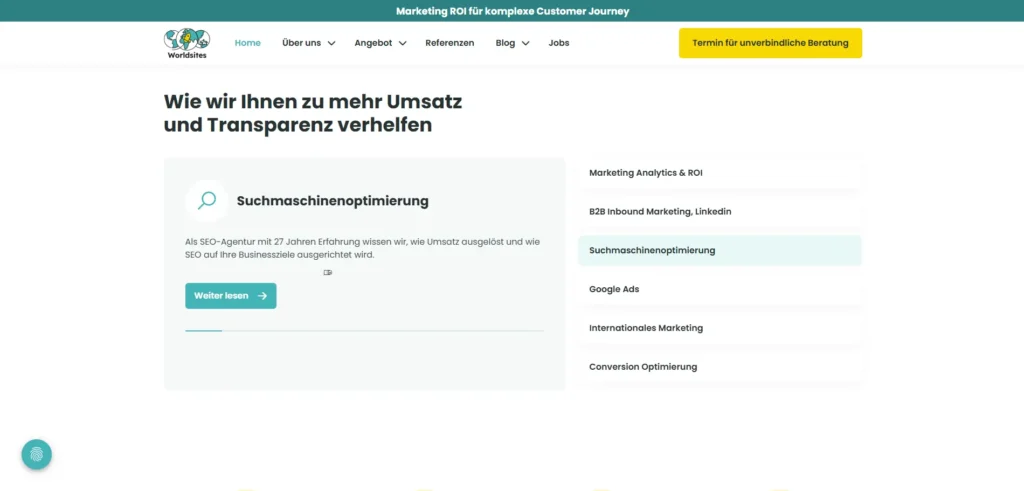Click the Worldsites globe logo
Screen dimensions: 1024x491
(x=187, y=43)
